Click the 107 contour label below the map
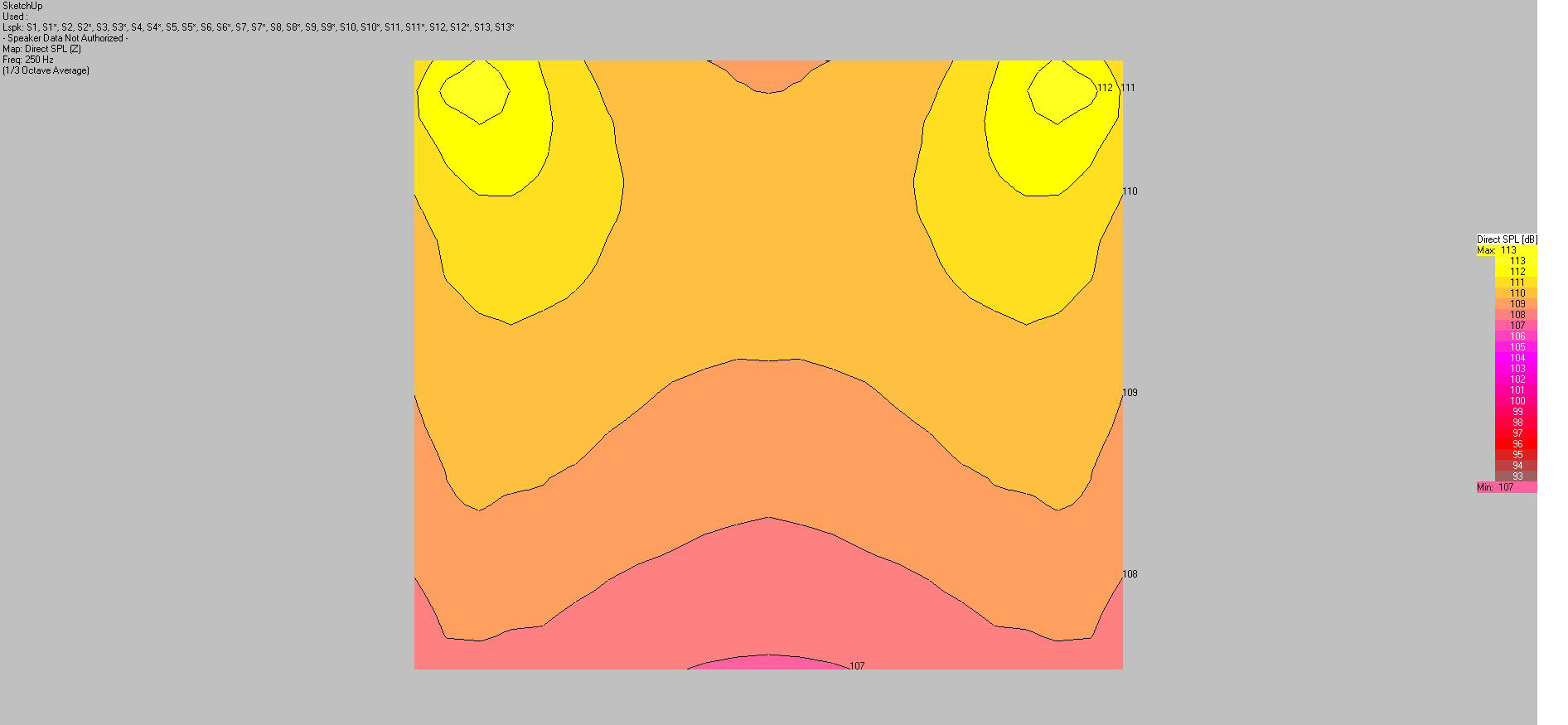Image resolution: width=1568 pixels, height=725 pixels. tap(858, 666)
